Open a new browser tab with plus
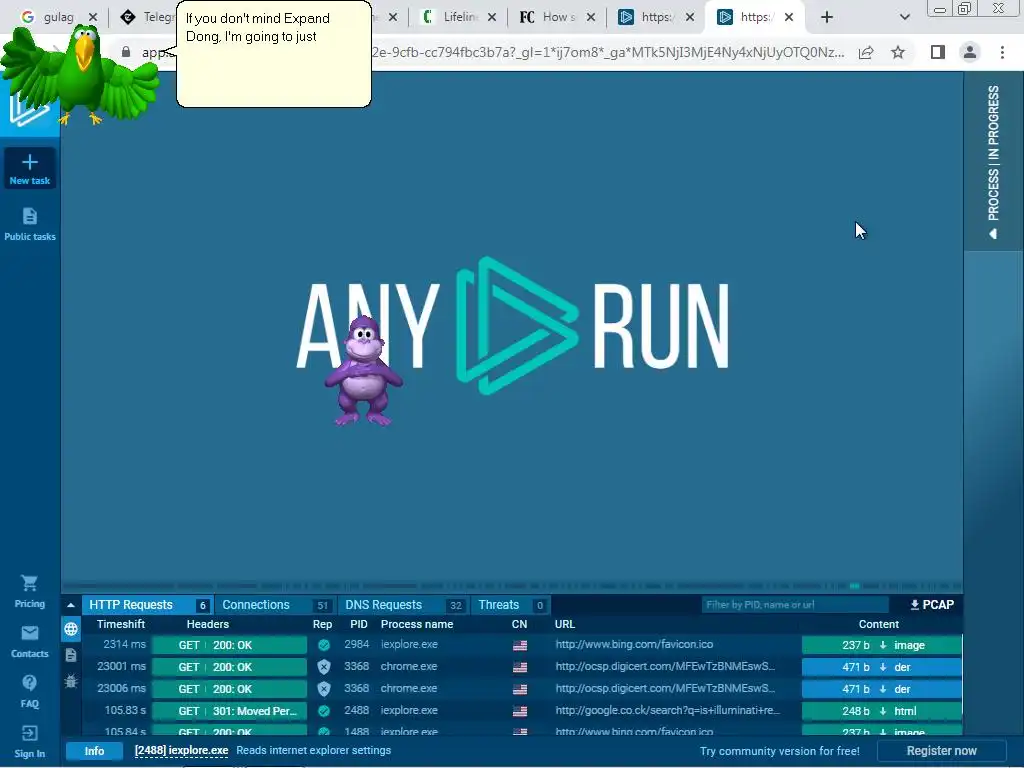Image resolution: width=1024 pixels, height=768 pixels. 827,17
